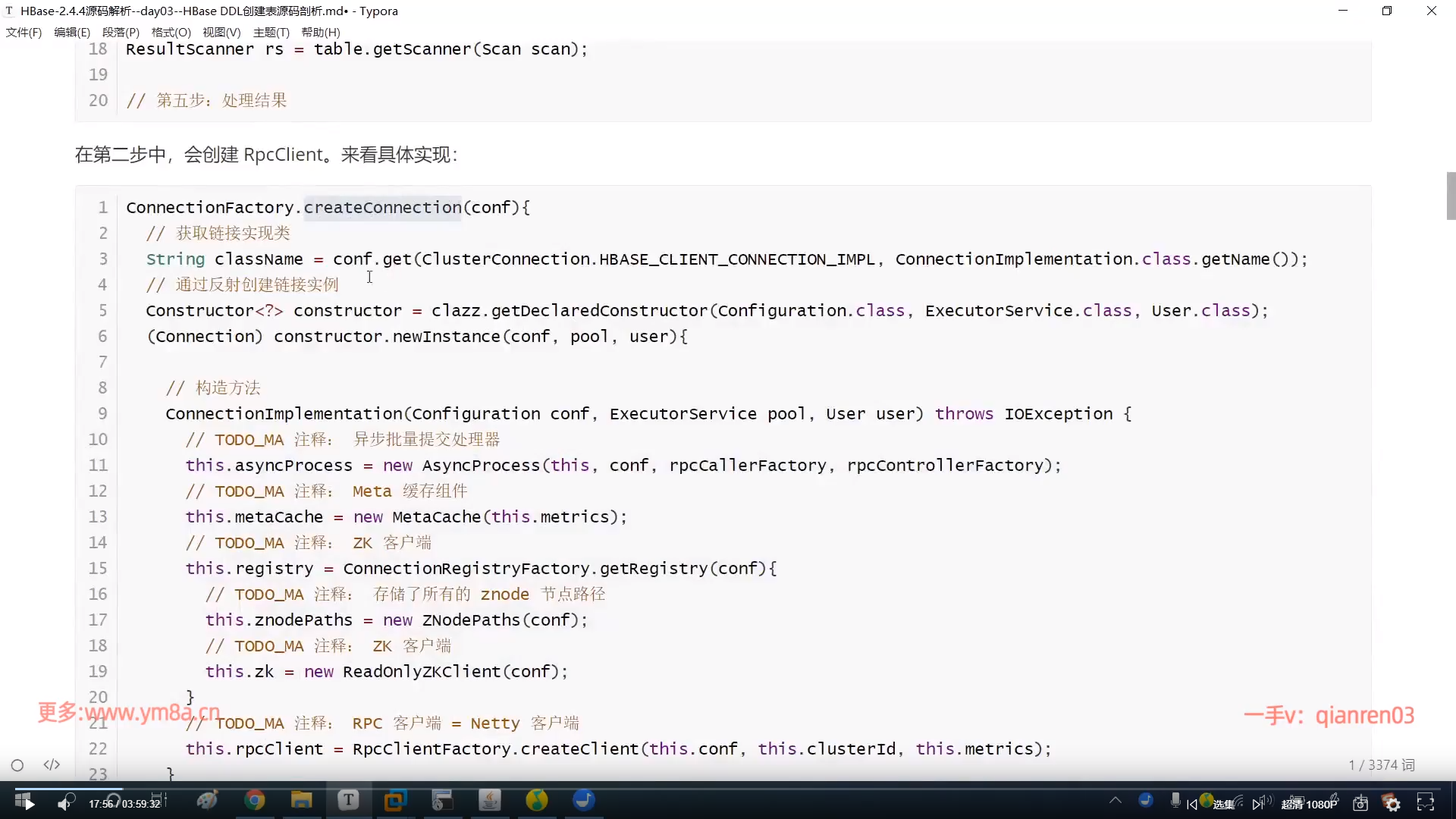This screenshot has height=819, width=1456.
Task: Click the word count 1 / 3374 词
Action: tap(1381, 765)
